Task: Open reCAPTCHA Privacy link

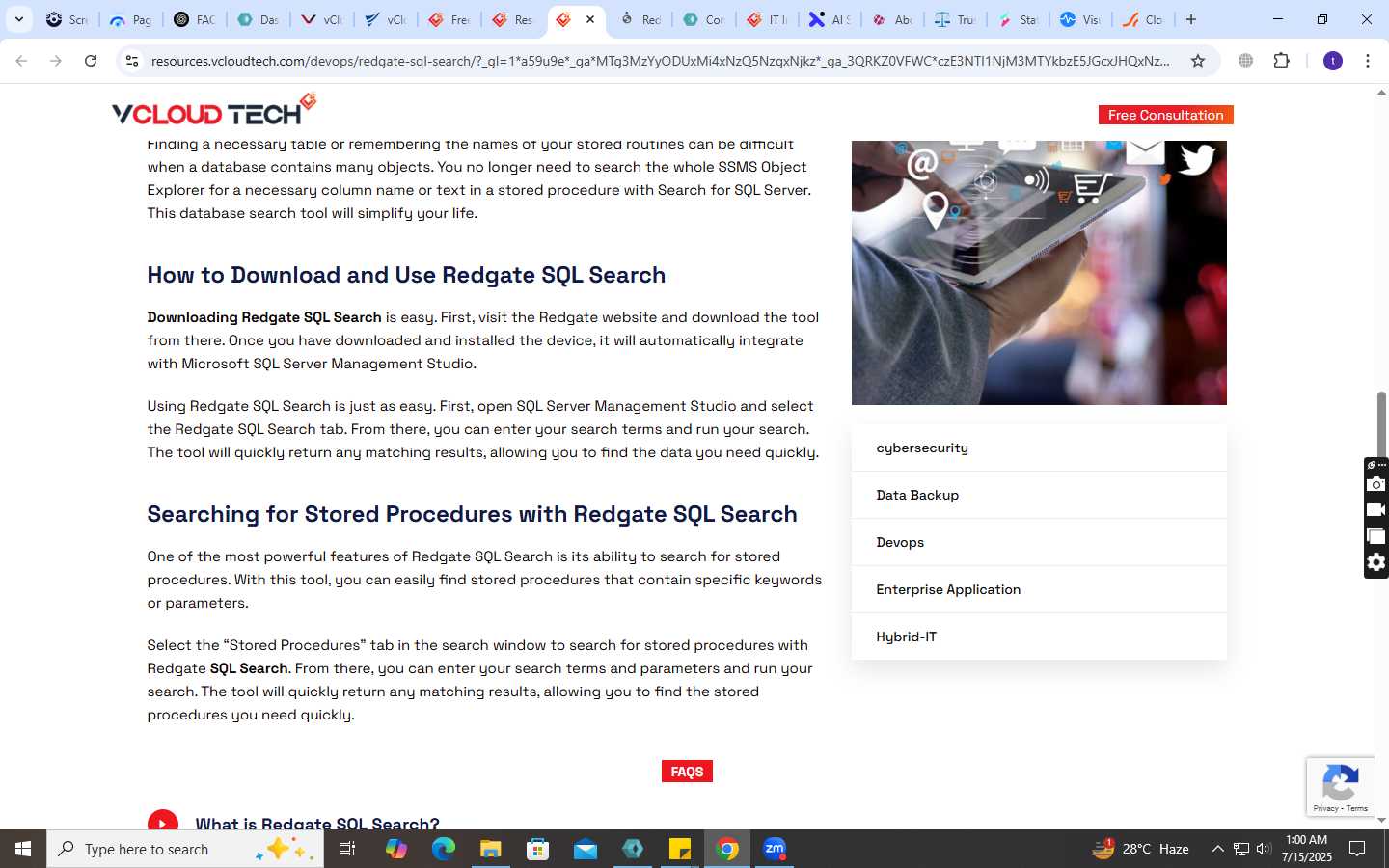Action: click(x=1325, y=808)
